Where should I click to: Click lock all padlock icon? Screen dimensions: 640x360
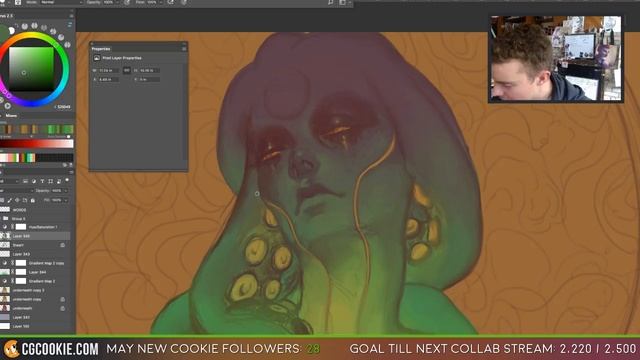(33, 200)
